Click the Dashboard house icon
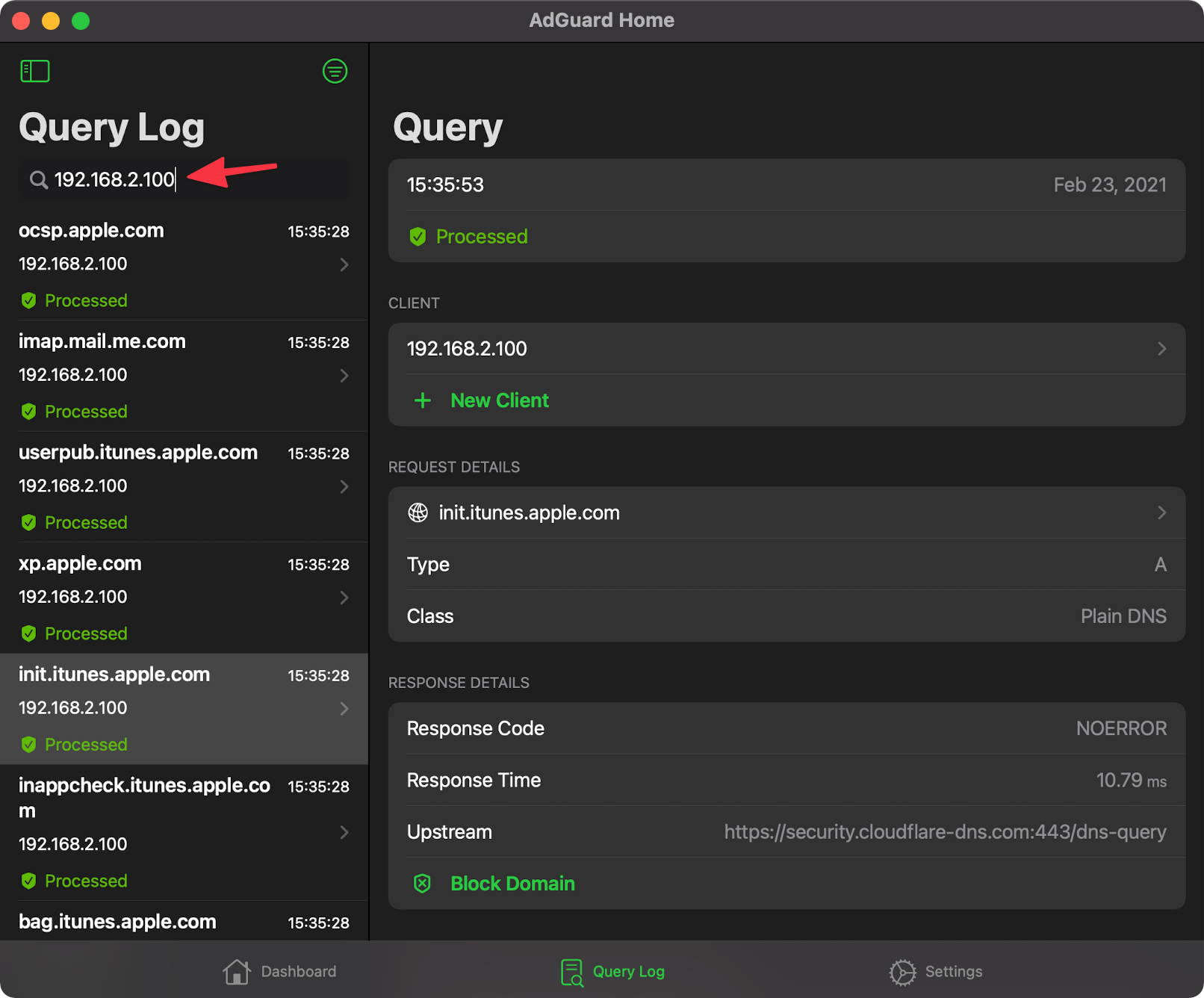 (236, 971)
